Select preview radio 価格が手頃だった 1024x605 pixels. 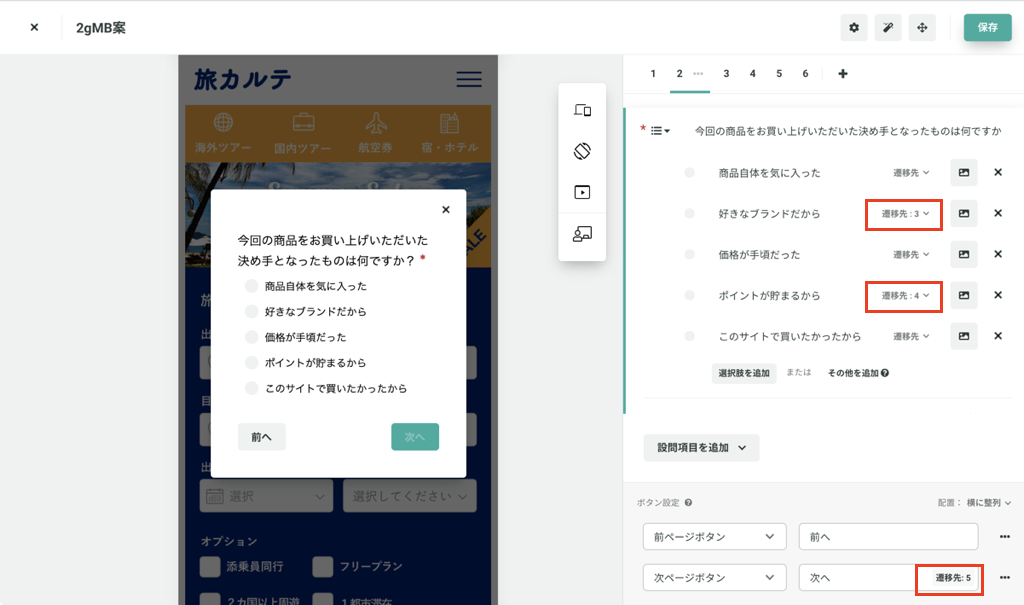(x=251, y=337)
